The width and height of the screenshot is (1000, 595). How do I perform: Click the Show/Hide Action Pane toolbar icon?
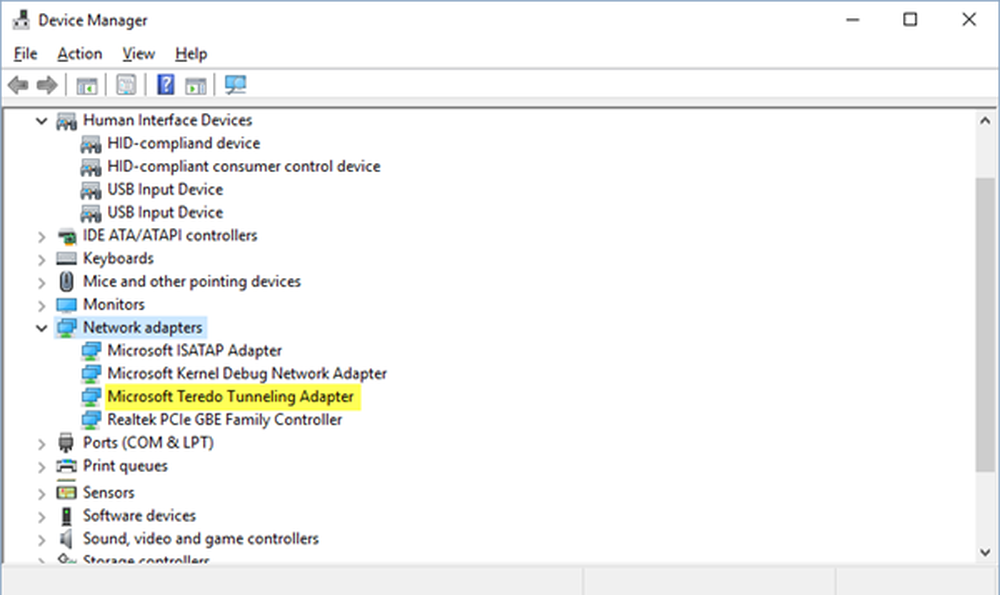coord(195,85)
